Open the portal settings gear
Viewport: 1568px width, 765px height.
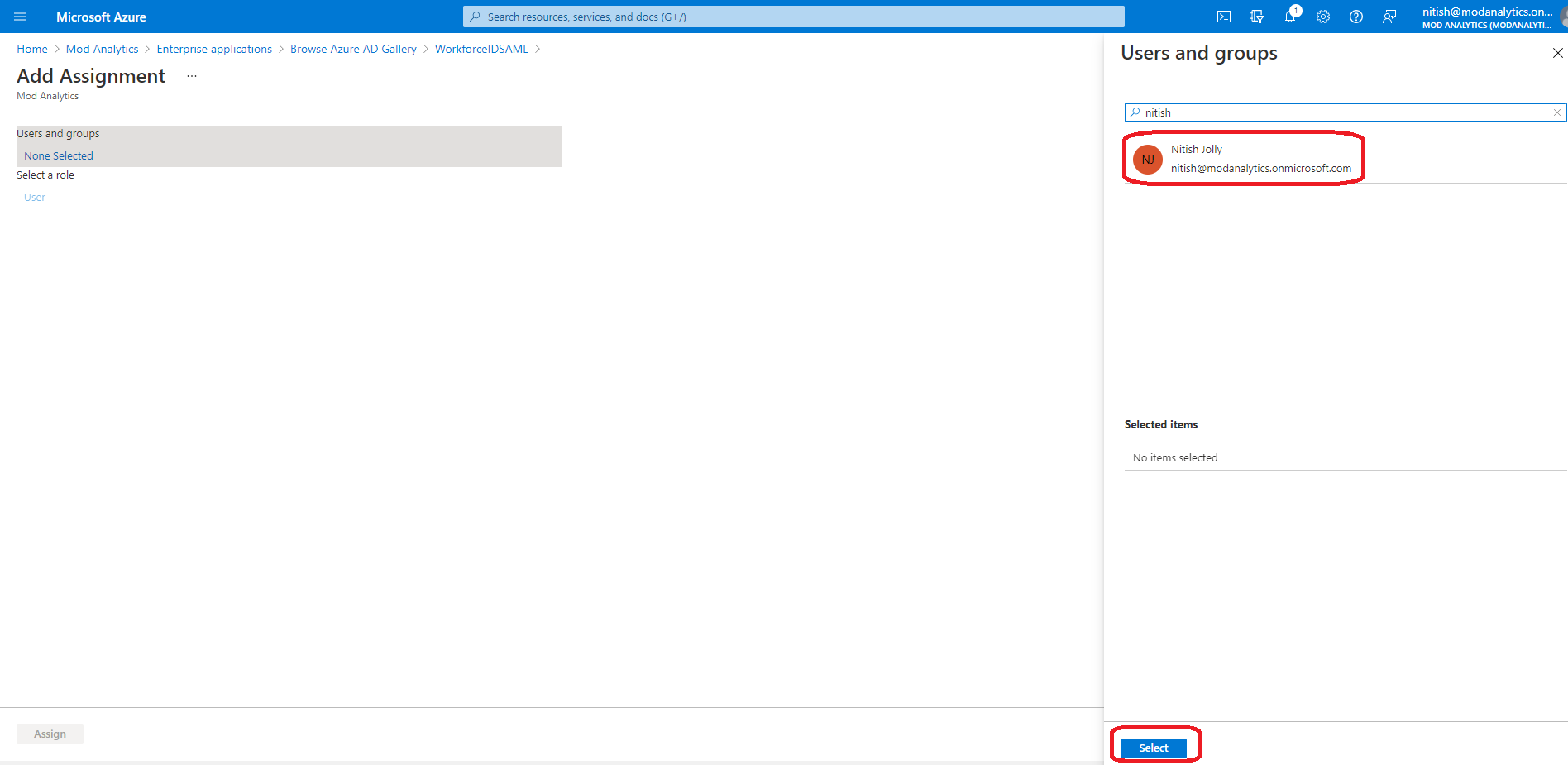(x=1323, y=17)
